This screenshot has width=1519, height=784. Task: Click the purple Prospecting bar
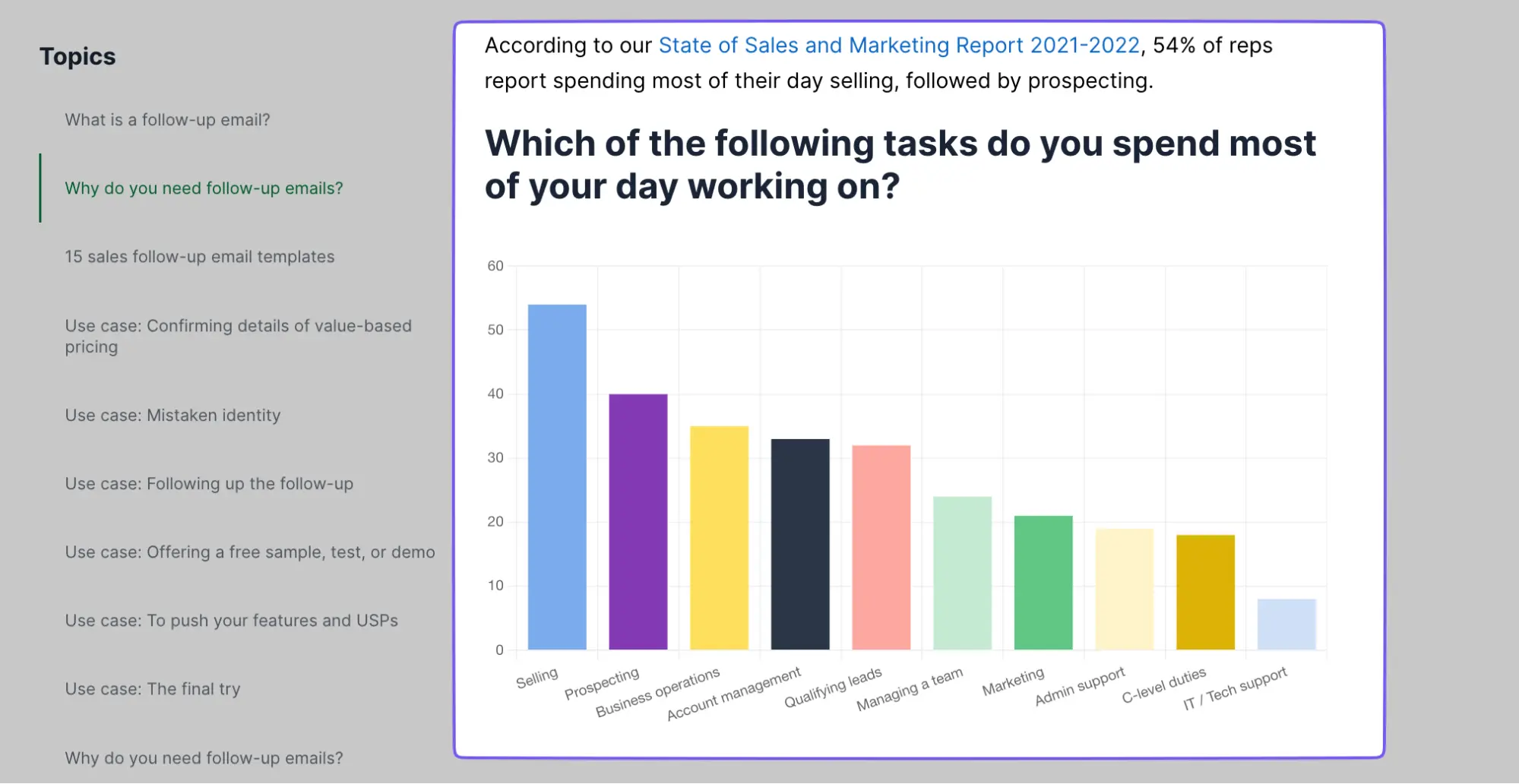(638, 522)
